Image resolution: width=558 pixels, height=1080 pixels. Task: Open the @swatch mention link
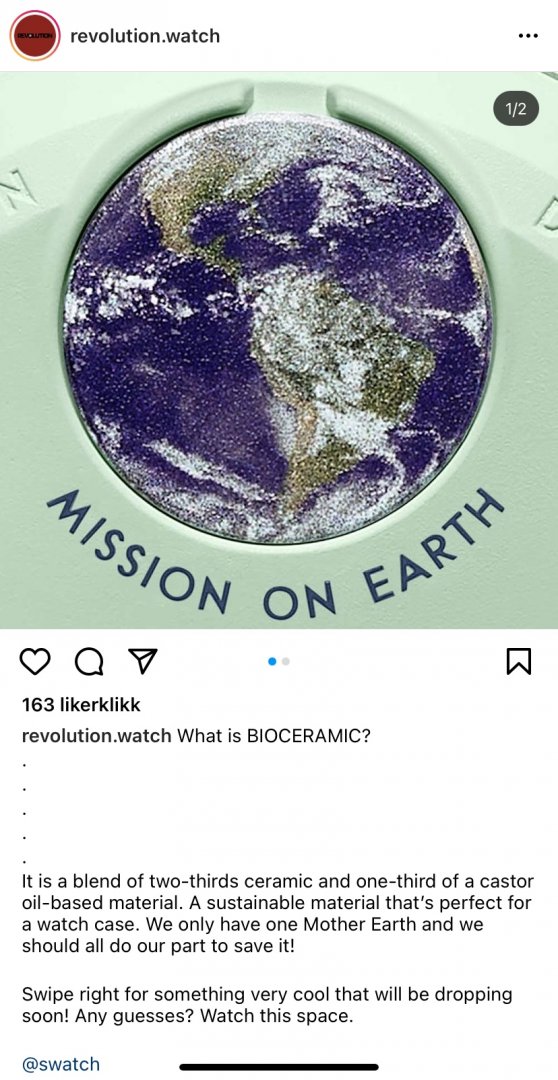tap(61, 1064)
